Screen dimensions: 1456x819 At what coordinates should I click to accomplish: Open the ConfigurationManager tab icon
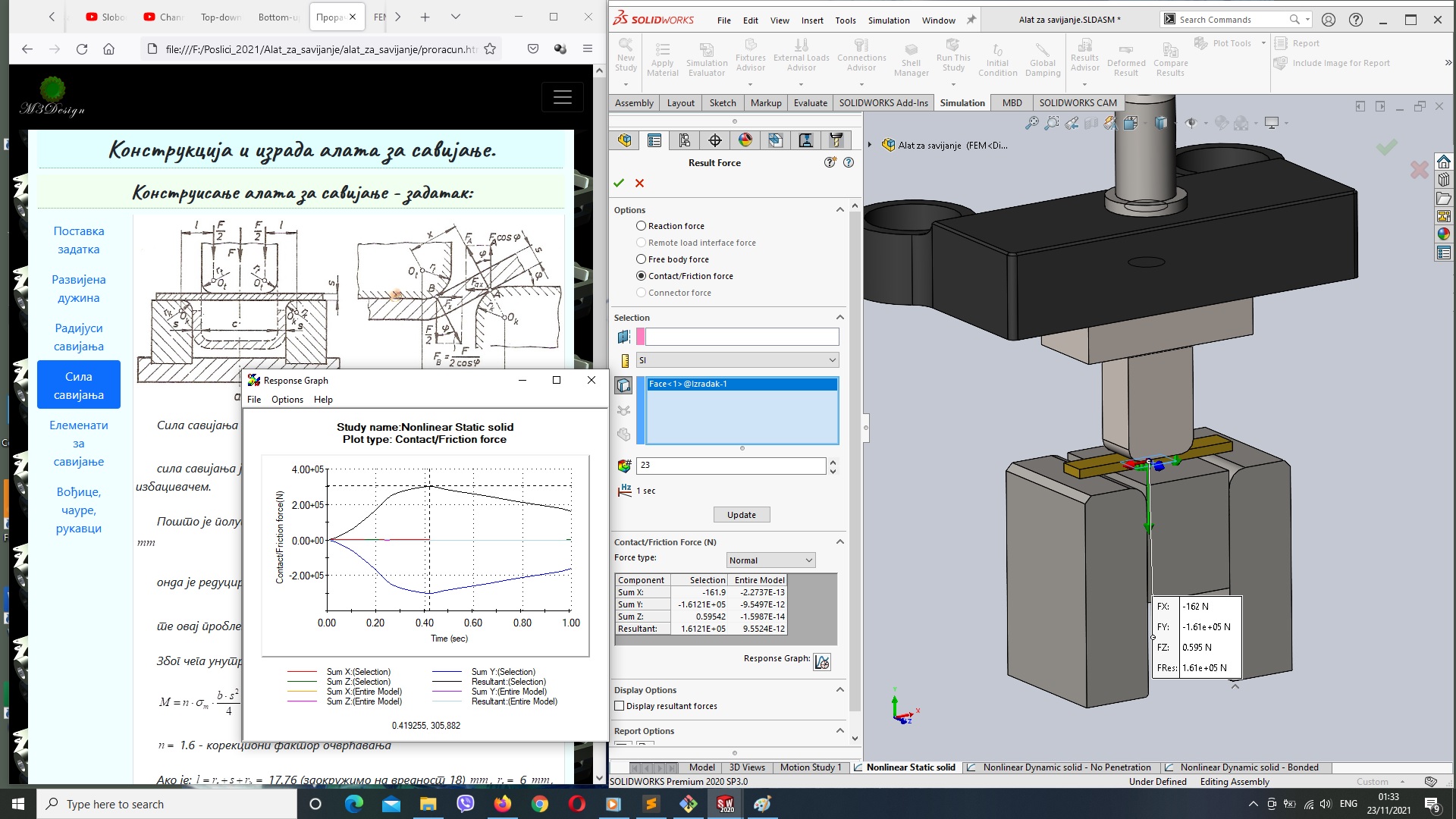685,140
